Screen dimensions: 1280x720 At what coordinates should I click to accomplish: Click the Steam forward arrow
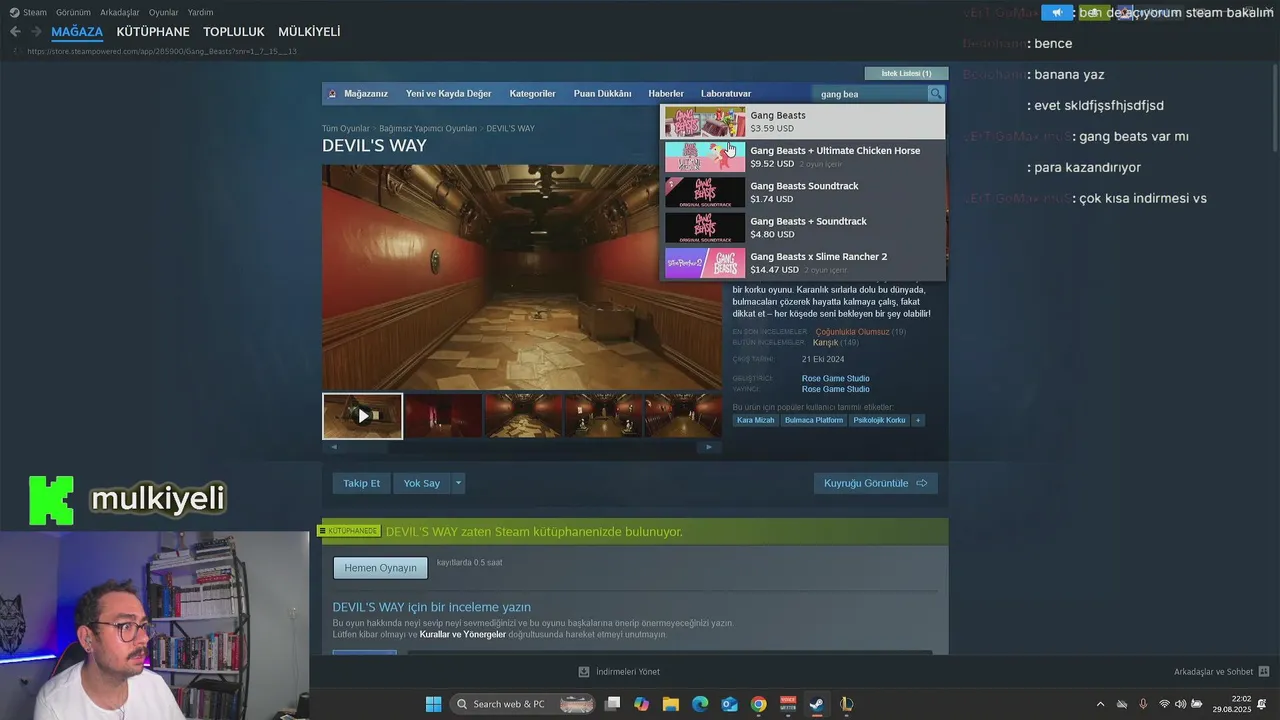pyautogui.click(x=37, y=32)
